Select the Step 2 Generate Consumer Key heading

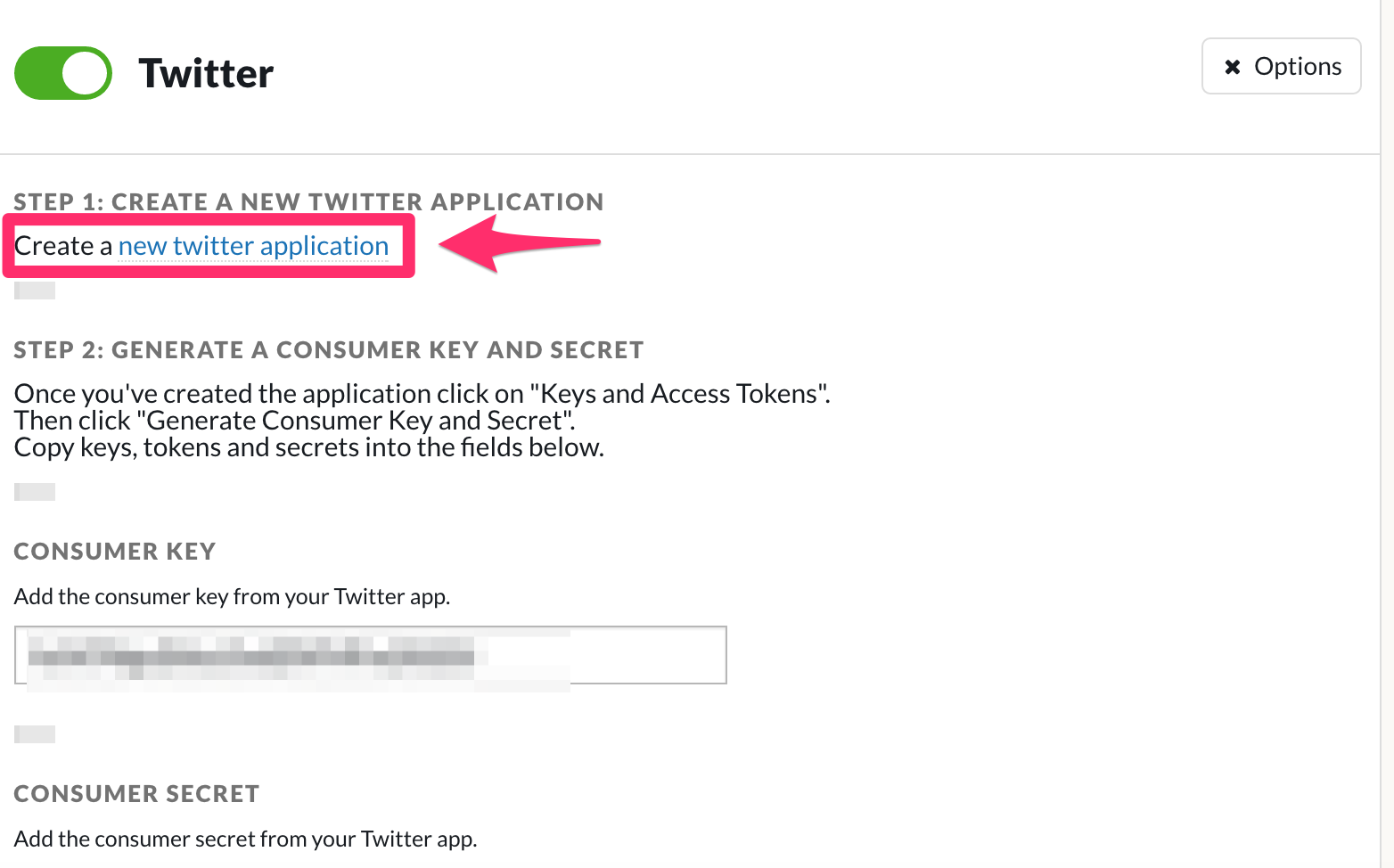(x=328, y=350)
